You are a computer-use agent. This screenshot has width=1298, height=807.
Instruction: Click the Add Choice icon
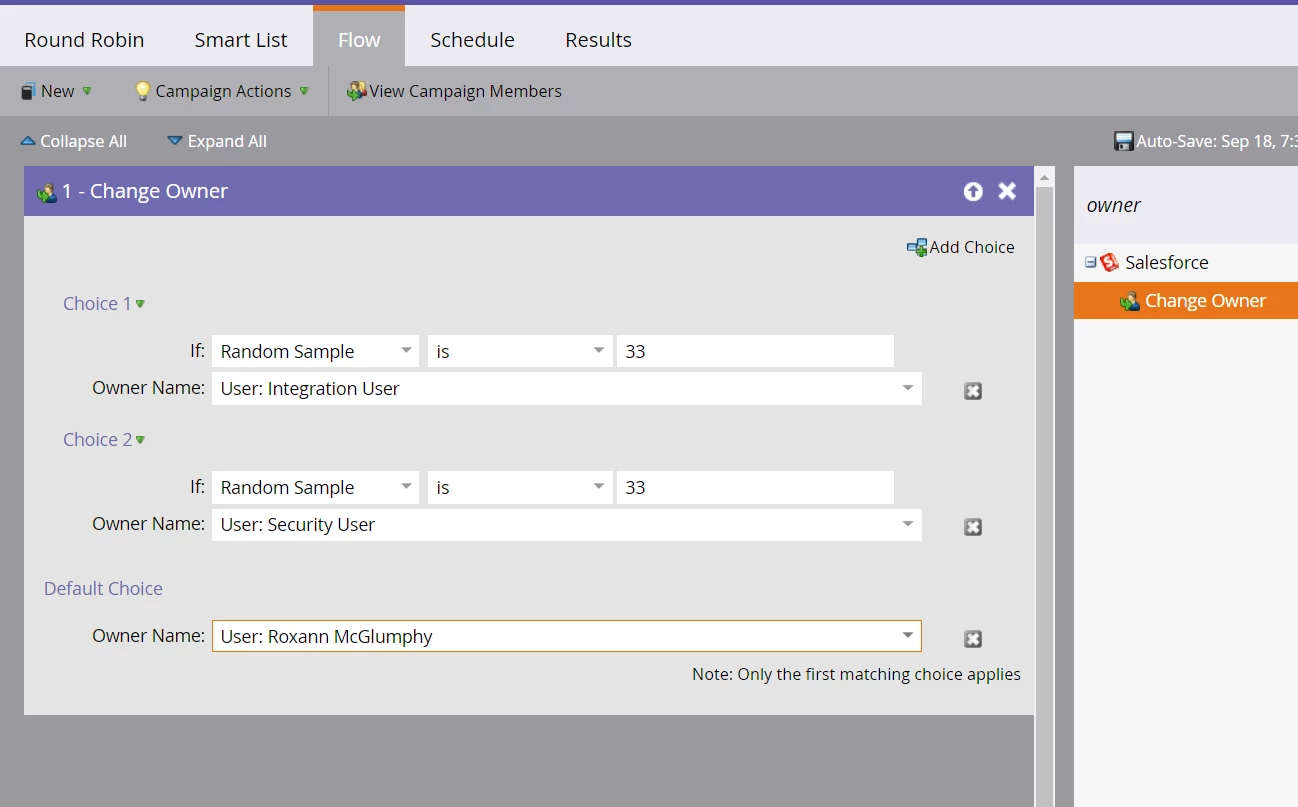[x=916, y=247]
